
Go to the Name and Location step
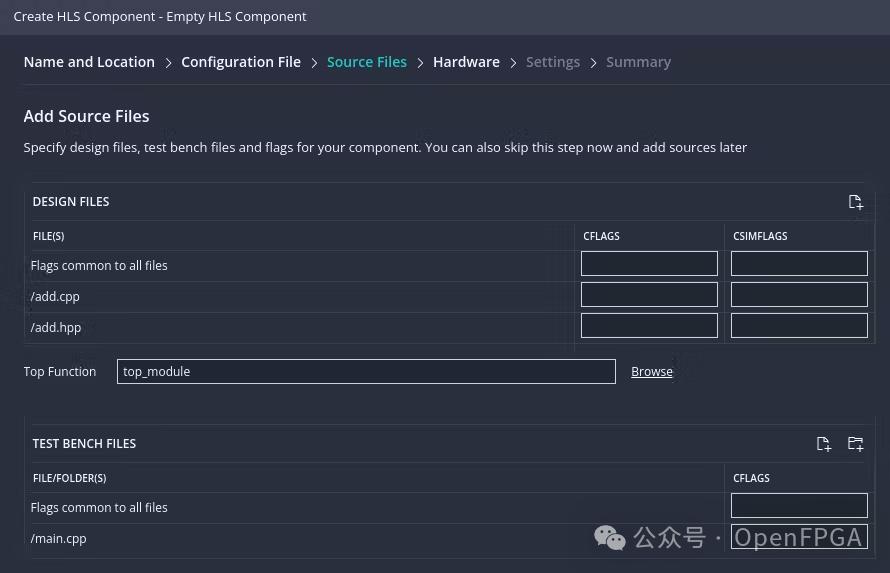click(x=89, y=62)
